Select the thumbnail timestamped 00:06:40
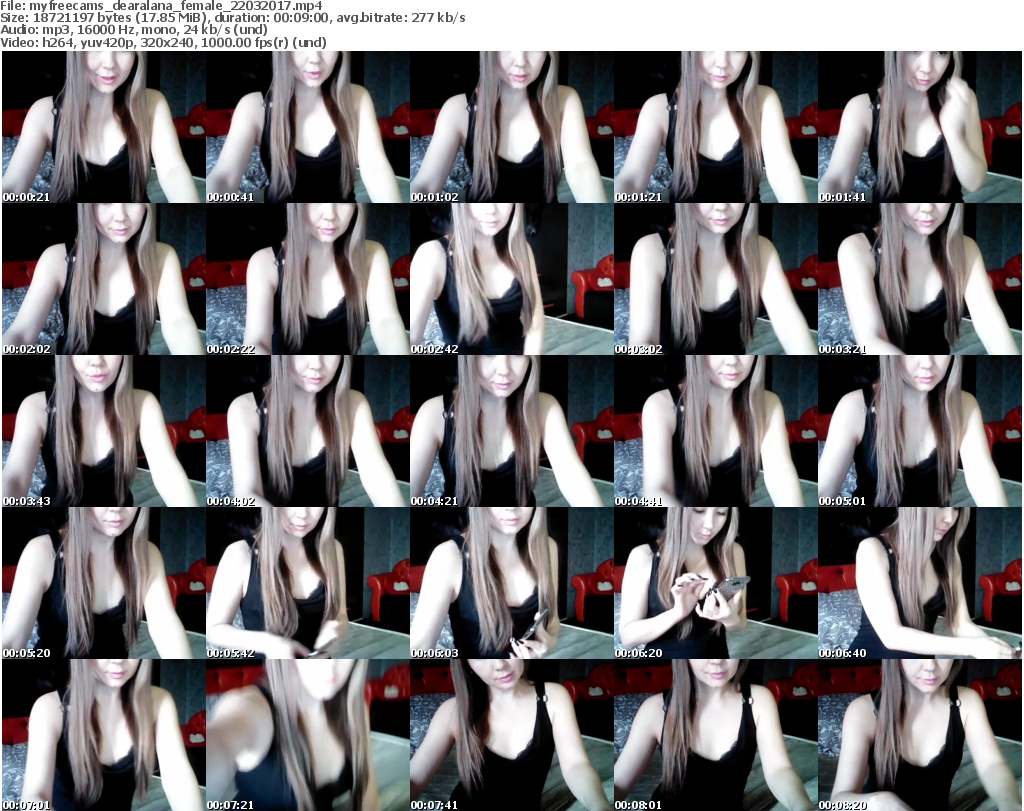 click(x=920, y=583)
